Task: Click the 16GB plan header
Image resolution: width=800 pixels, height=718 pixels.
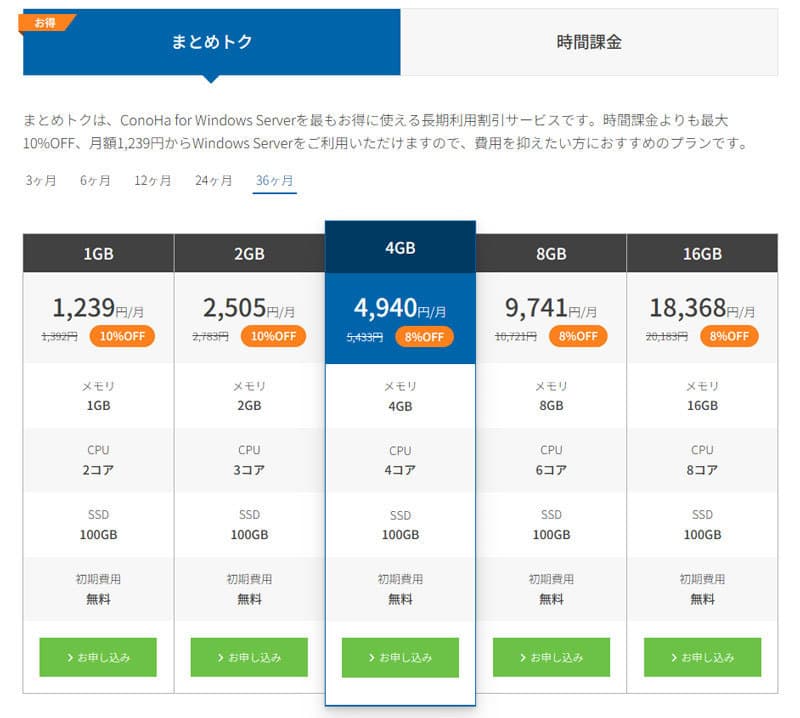Action: coord(702,253)
